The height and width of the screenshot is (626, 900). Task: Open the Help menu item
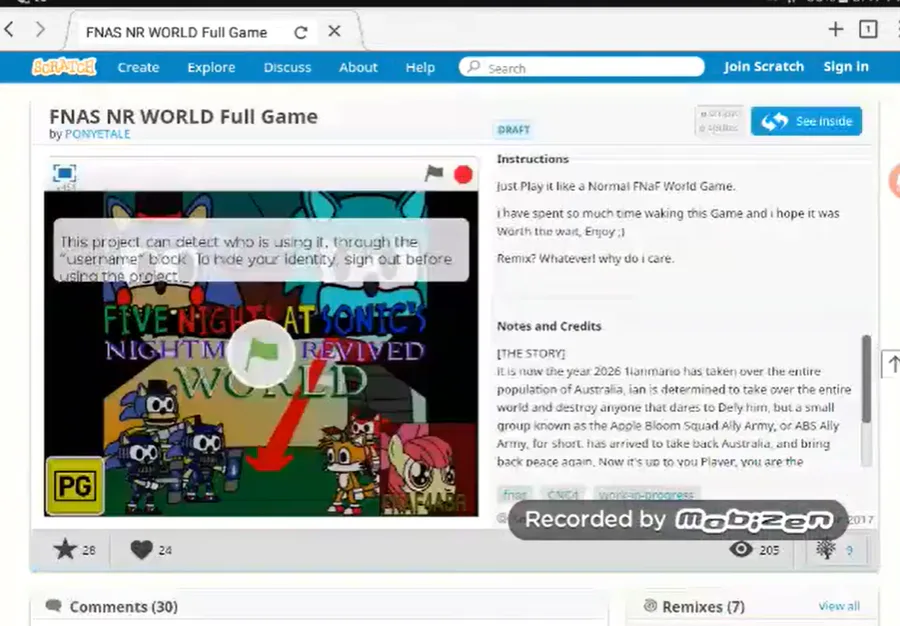(x=420, y=68)
